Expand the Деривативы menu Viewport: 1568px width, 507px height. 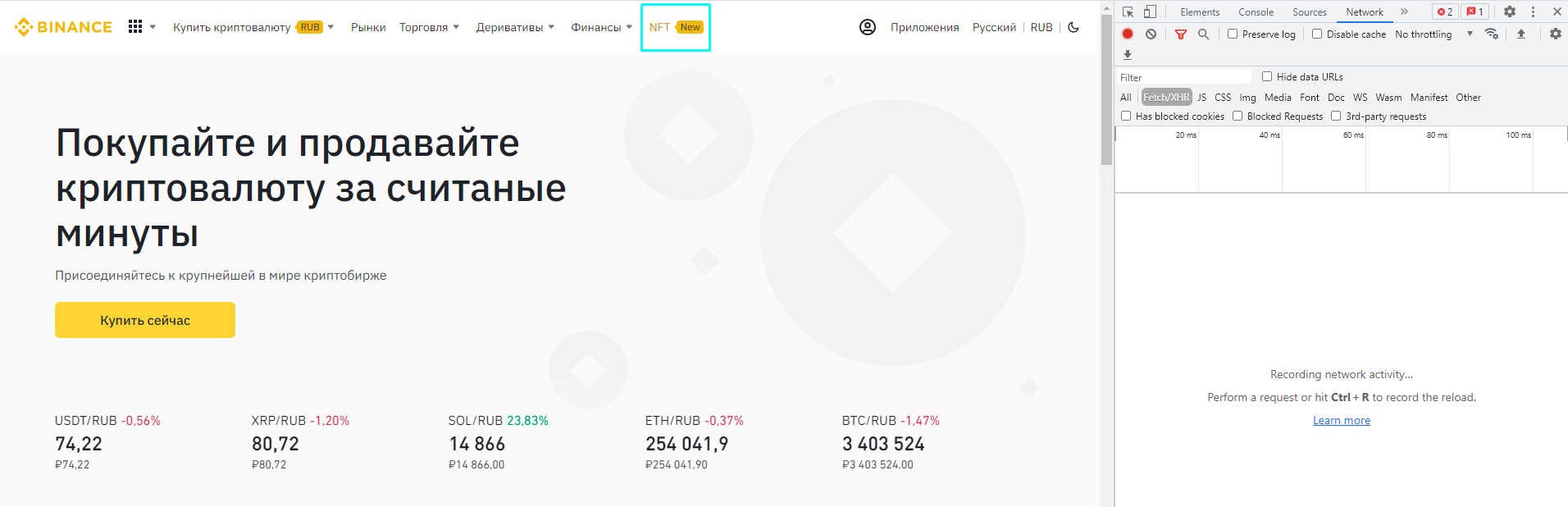(x=515, y=27)
